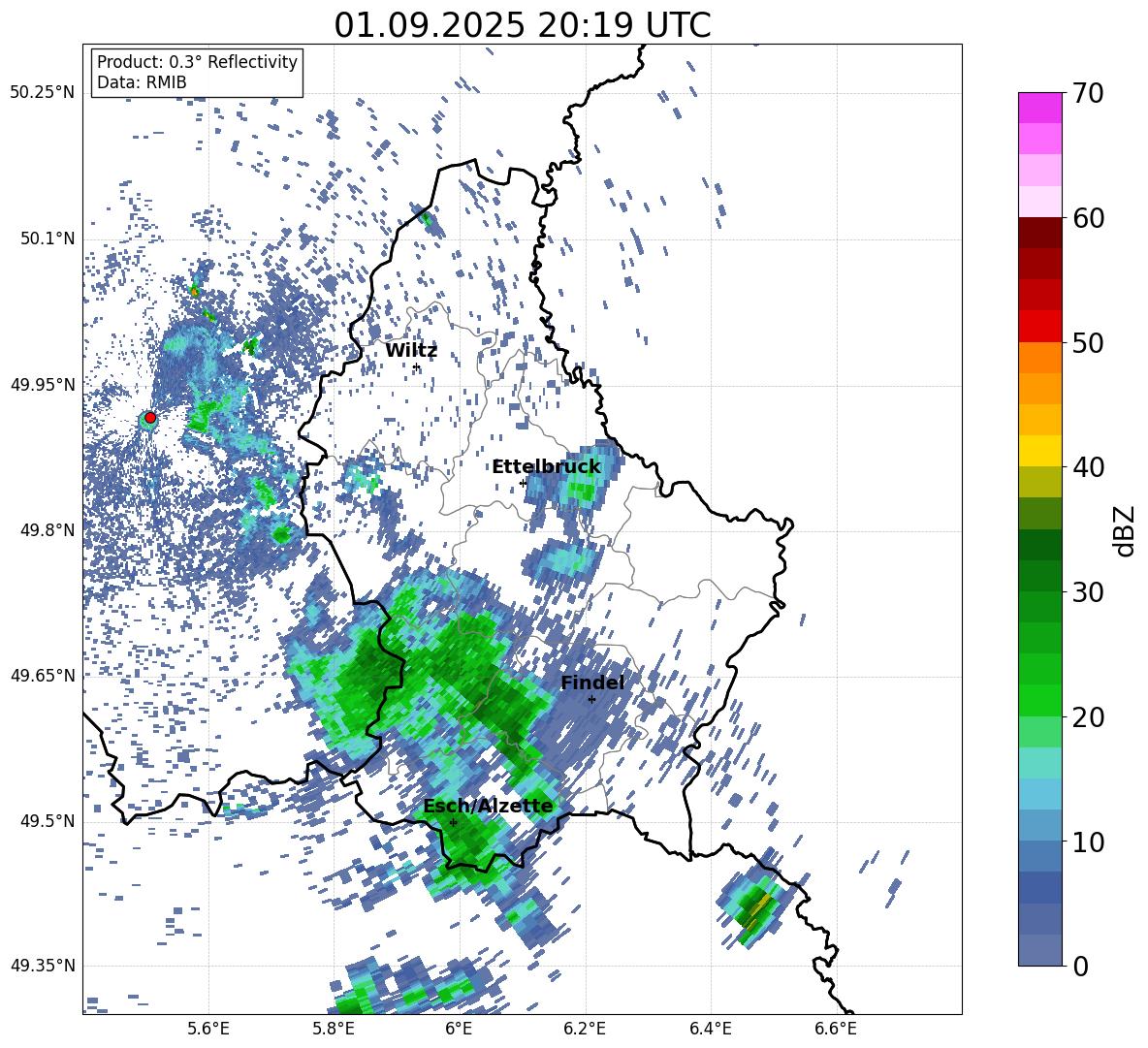The image size is (1148, 1048).
Task: Click the colorbar 20 tick label
Action: (1089, 717)
